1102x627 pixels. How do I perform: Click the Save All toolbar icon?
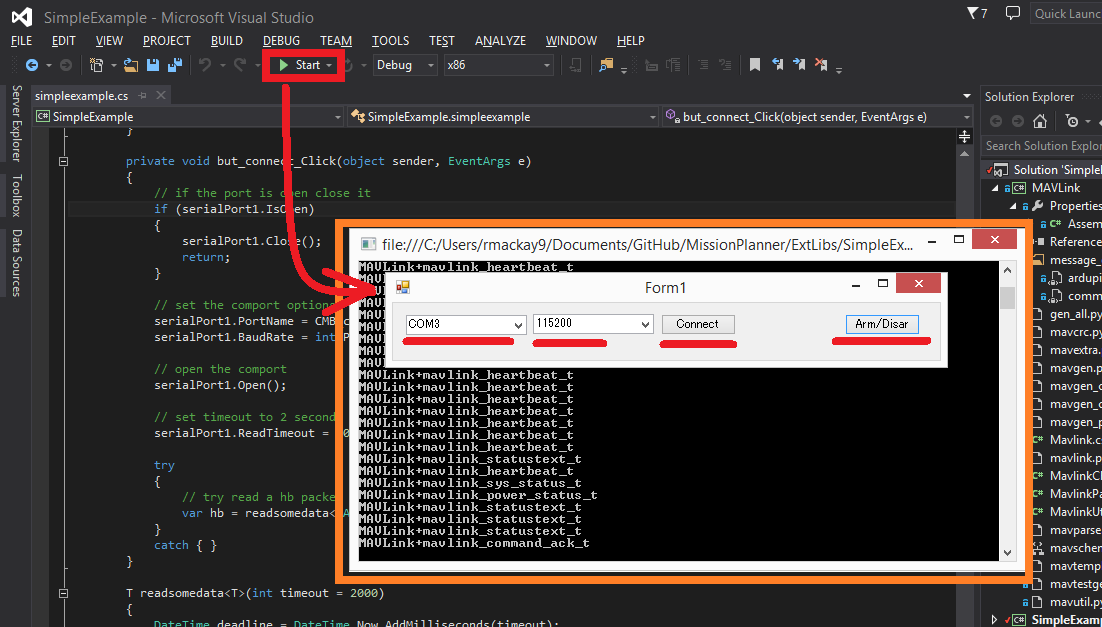coord(174,65)
